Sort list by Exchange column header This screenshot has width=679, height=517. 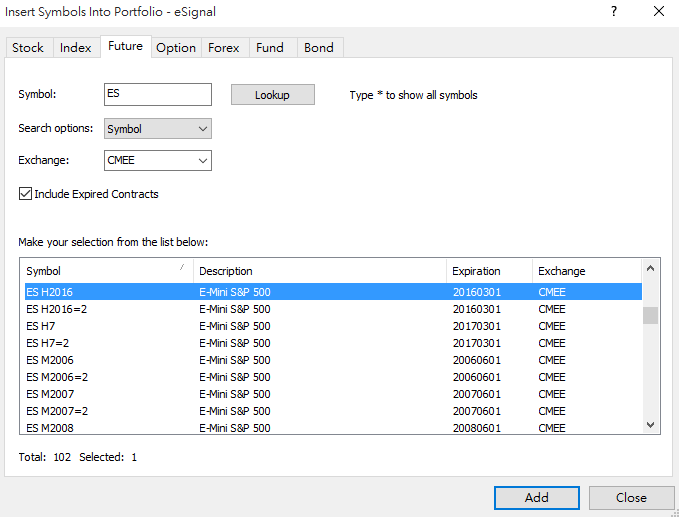(586, 271)
